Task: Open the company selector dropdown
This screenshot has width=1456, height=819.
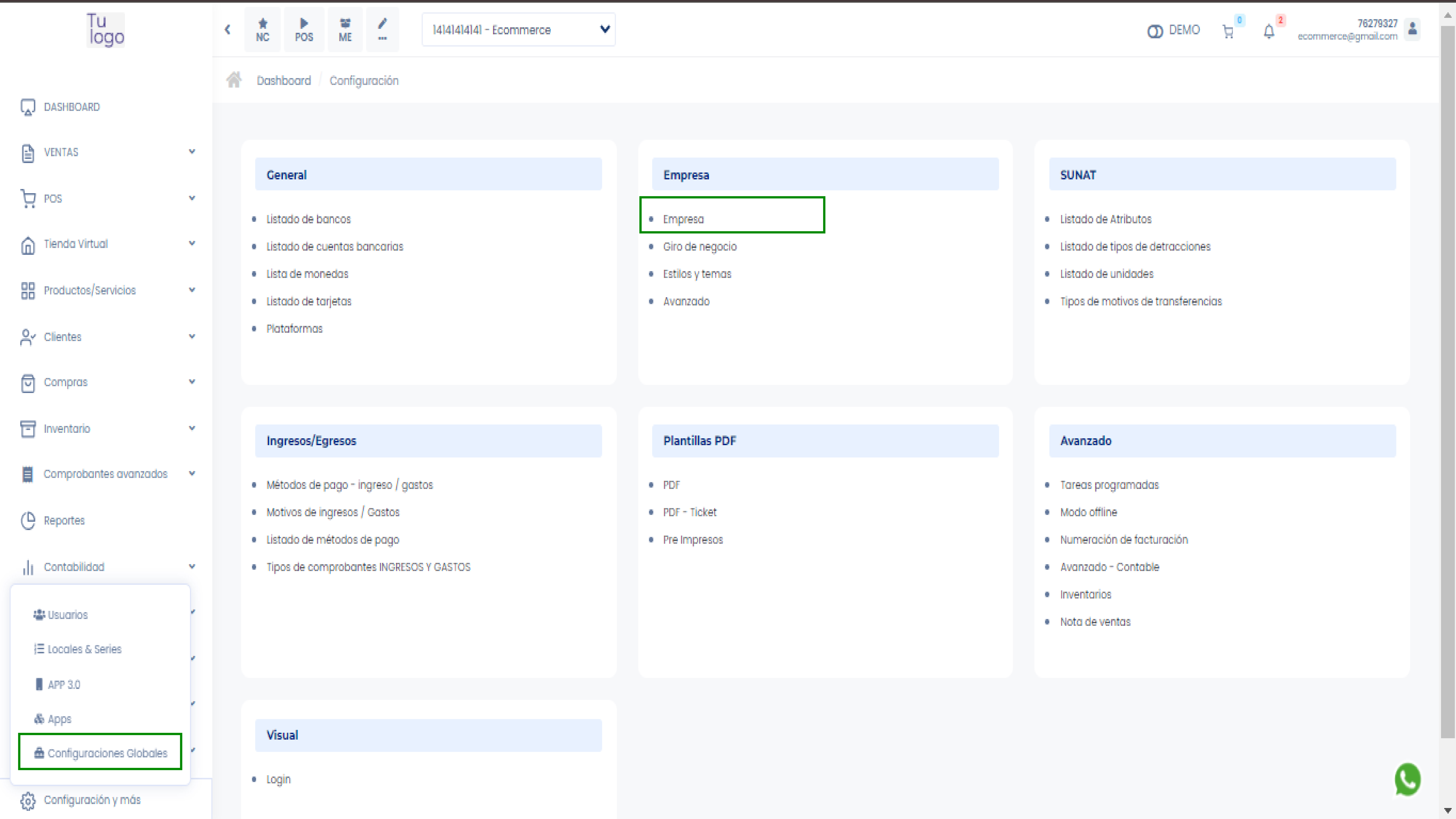Action: tap(518, 30)
